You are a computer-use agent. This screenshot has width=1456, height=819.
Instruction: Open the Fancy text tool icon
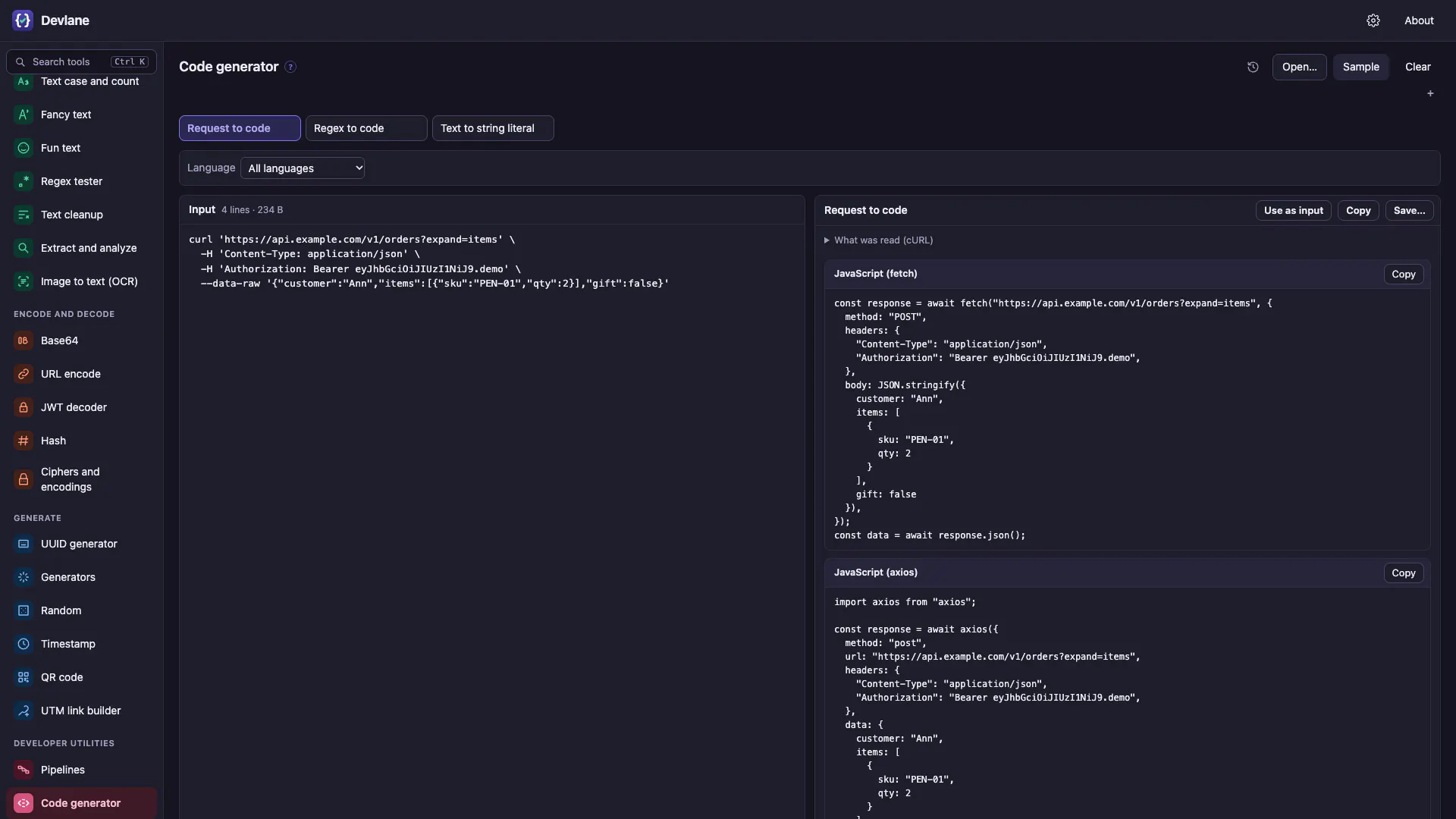[24, 115]
